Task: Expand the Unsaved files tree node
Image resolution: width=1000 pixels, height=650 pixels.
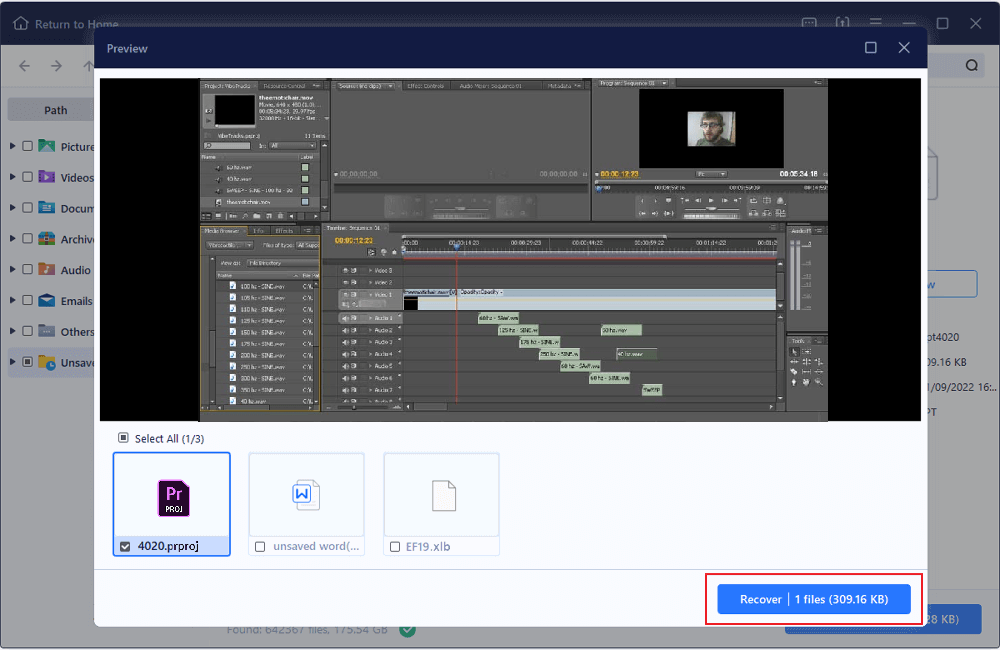Action: click(x=12, y=362)
